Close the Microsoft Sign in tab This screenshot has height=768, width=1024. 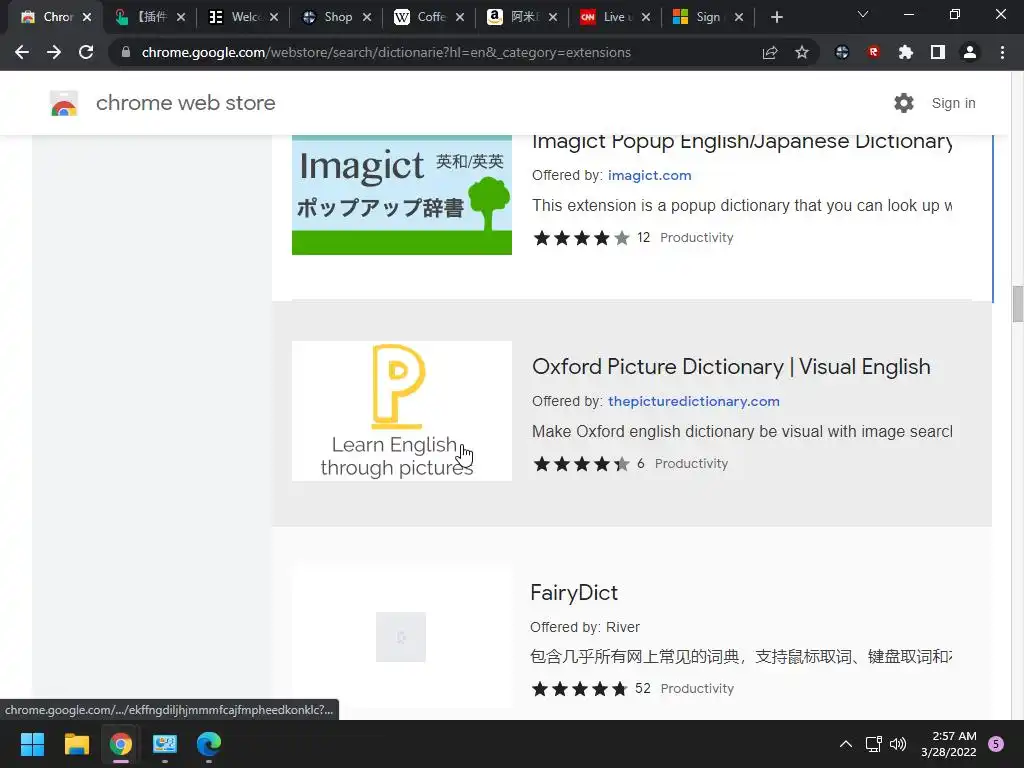click(739, 18)
